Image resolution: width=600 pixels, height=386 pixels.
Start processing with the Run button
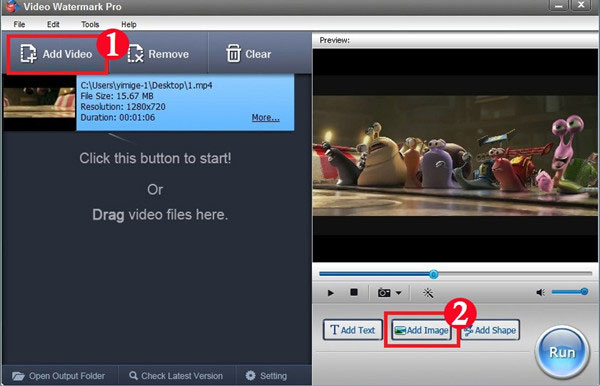(x=562, y=352)
